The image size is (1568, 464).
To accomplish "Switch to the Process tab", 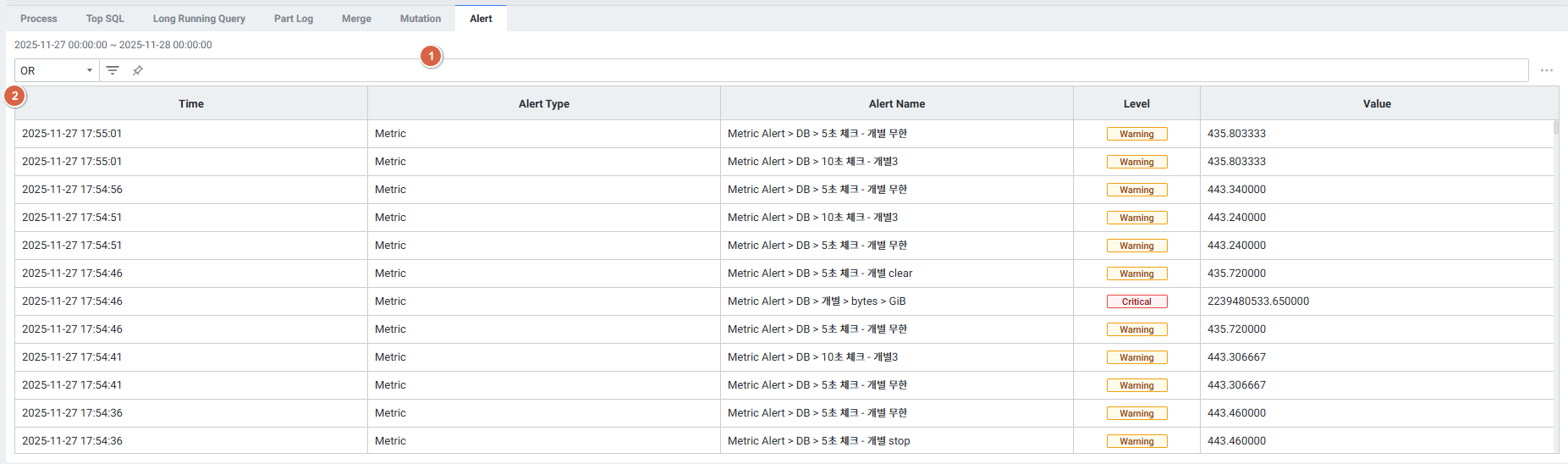I will click(x=39, y=19).
